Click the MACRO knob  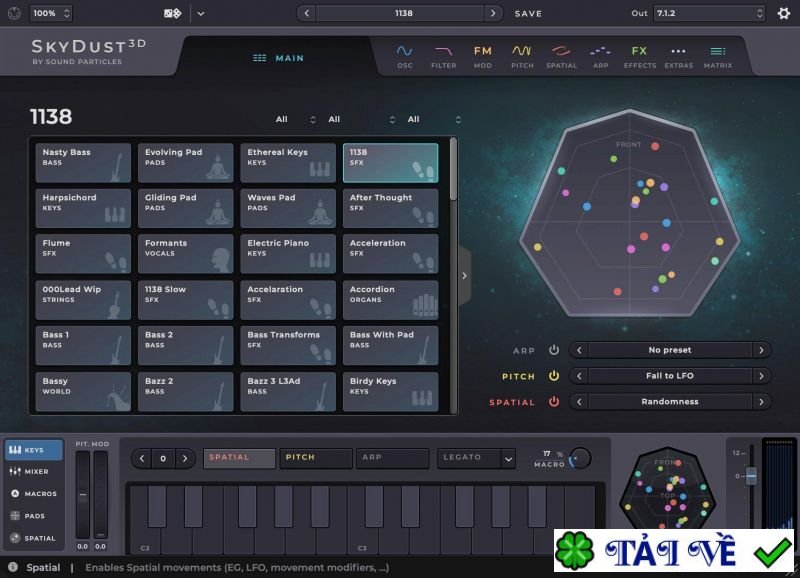pyautogui.click(x=580, y=458)
